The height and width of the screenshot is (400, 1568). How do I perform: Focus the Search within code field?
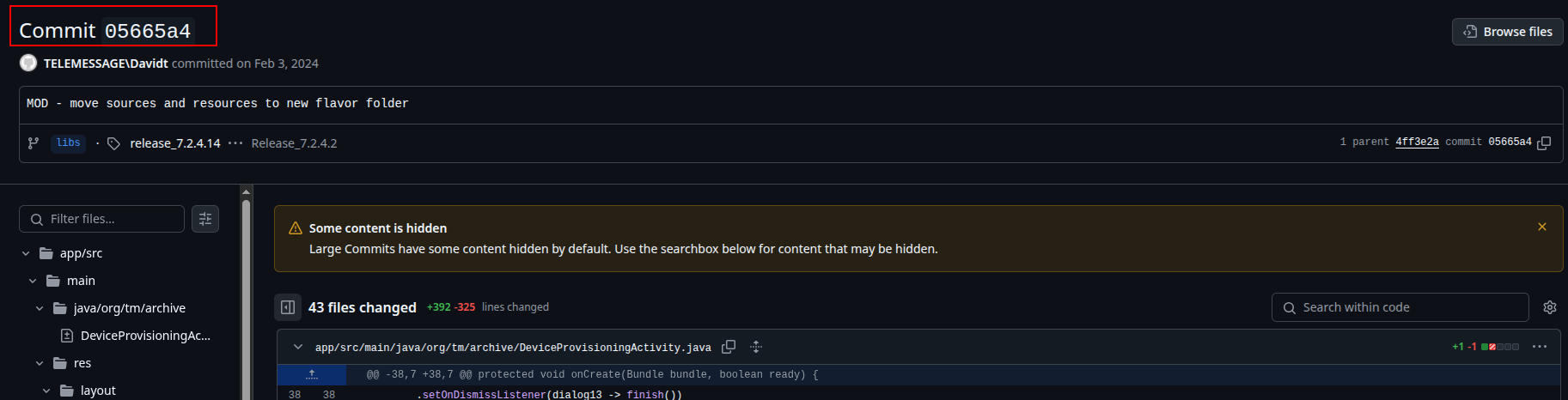coord(1400,307)
